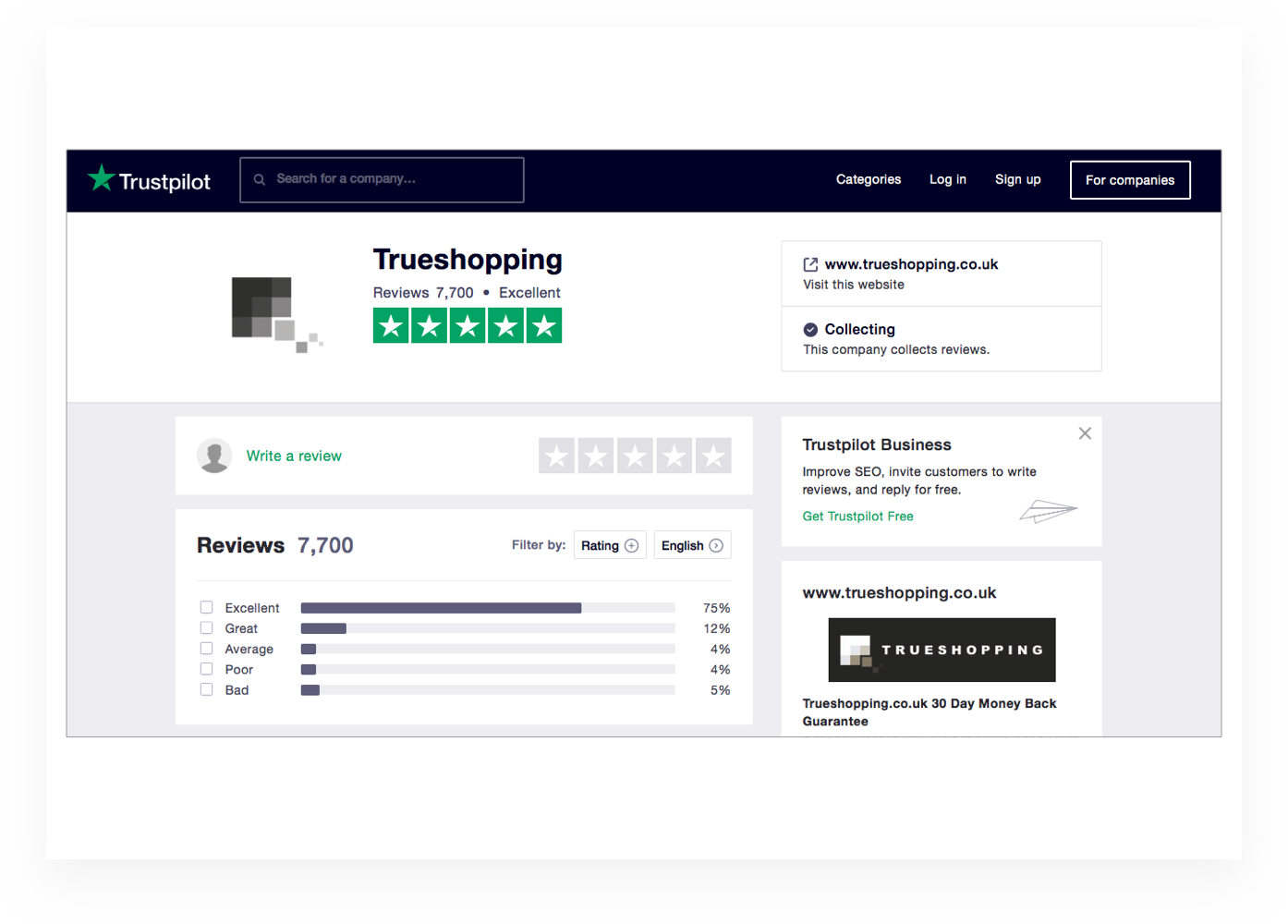1288x924 pixels.
Task: Click the Great 12% rating bar
Action: [x=488, y=628]
